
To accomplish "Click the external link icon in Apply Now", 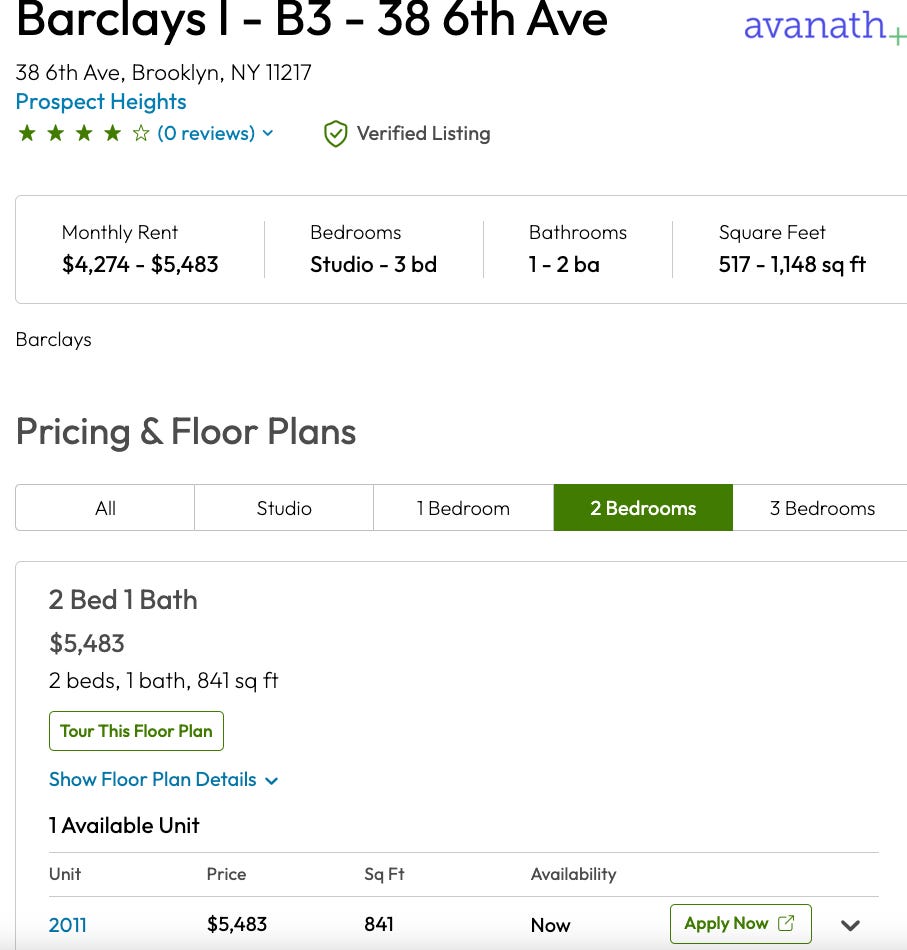I will [786, 923].
